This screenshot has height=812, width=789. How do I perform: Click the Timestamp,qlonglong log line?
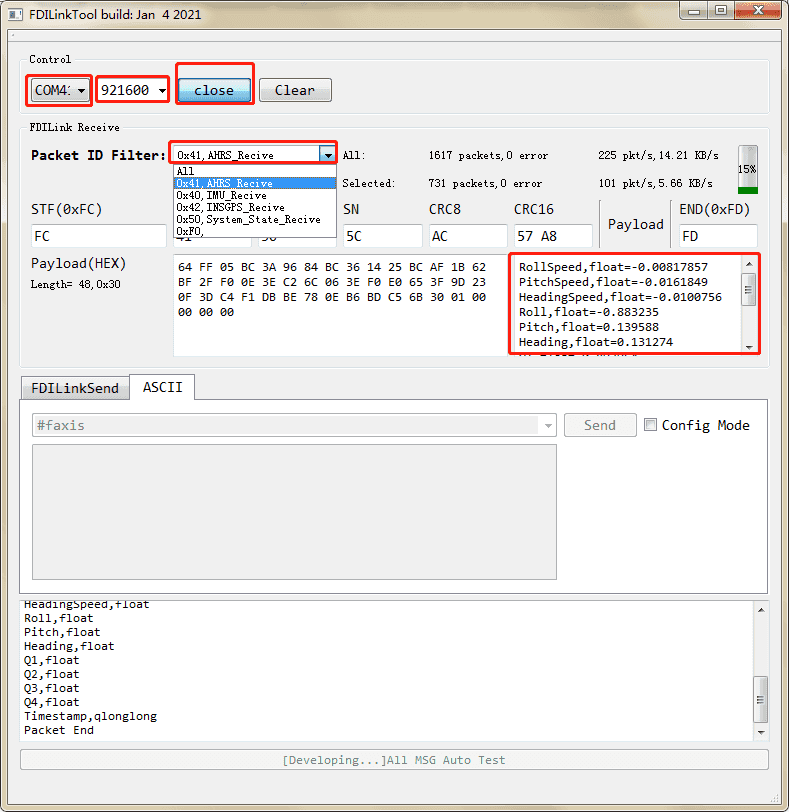(91, 716)
